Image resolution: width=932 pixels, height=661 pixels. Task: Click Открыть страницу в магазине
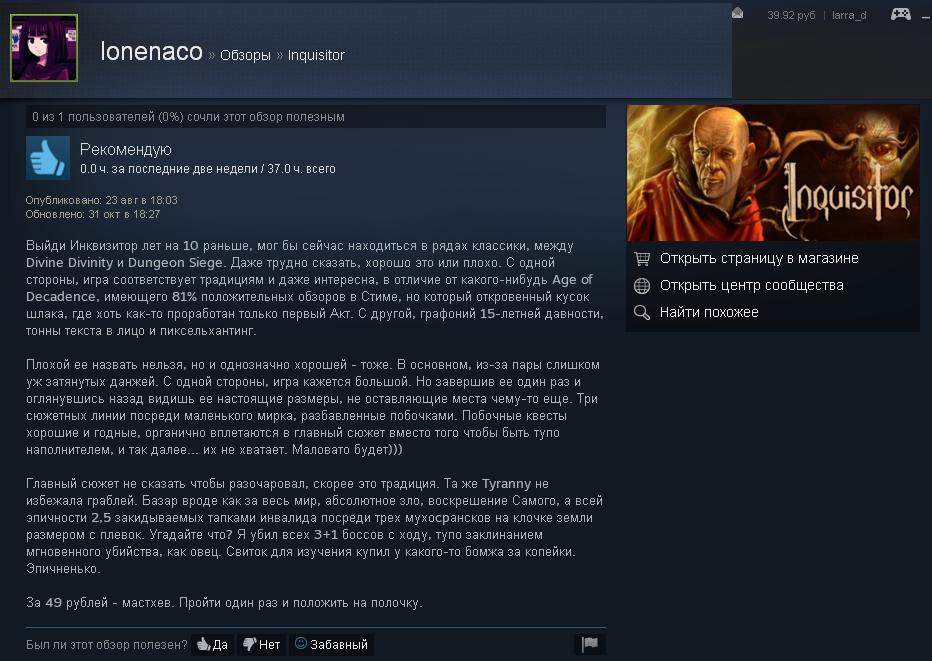759,259
